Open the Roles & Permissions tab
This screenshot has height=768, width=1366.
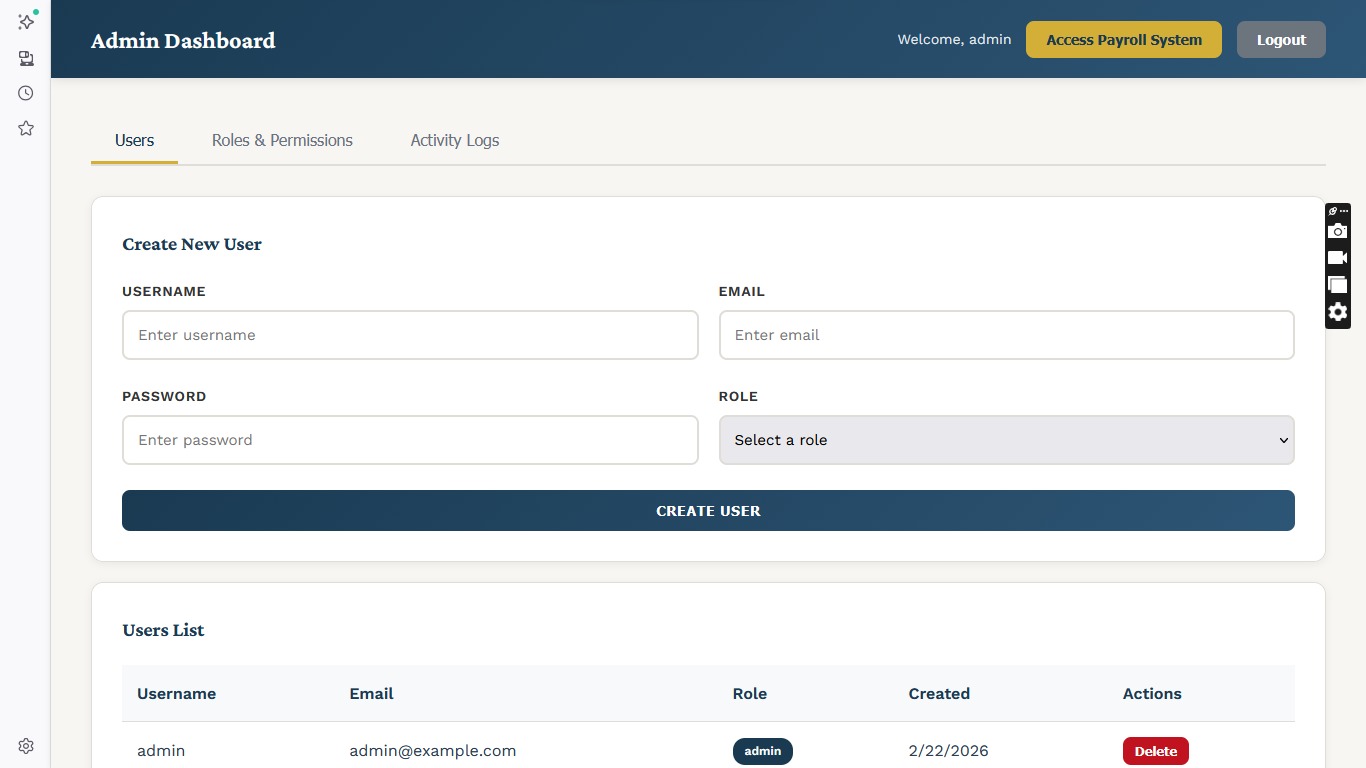coord(282,140)
